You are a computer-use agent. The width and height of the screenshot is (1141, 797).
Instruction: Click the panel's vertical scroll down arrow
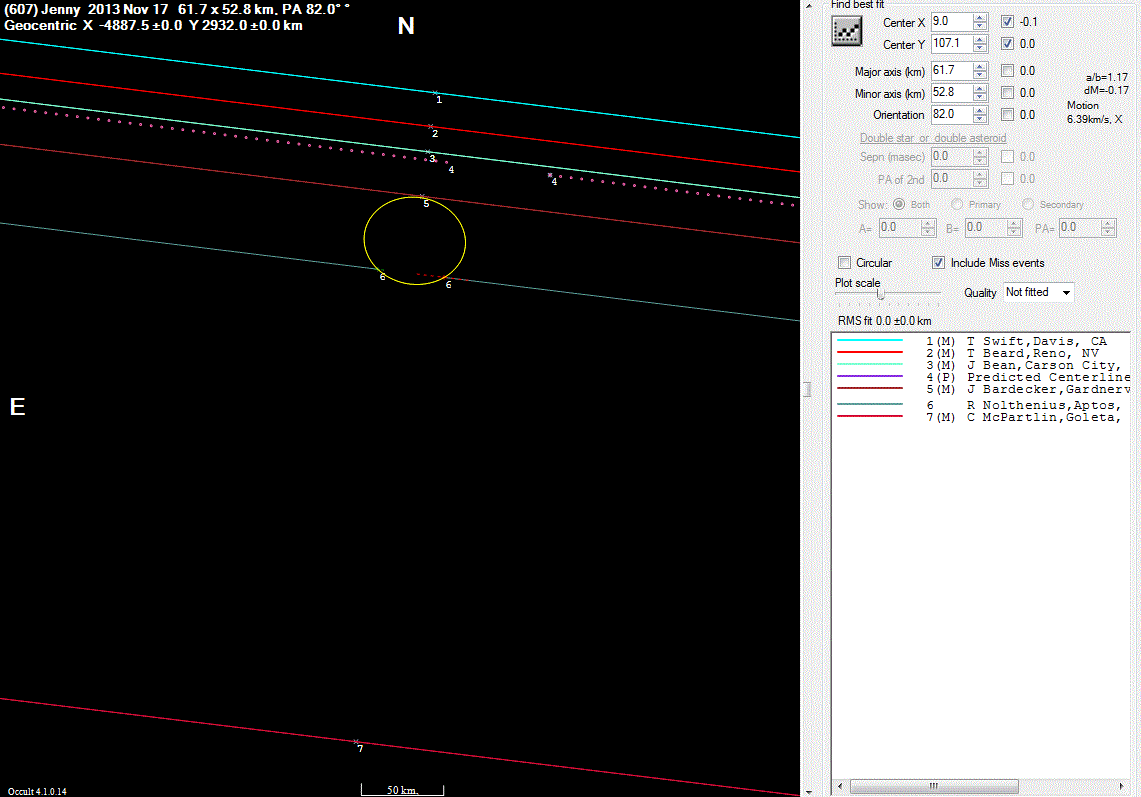click(x=808, y=791)
